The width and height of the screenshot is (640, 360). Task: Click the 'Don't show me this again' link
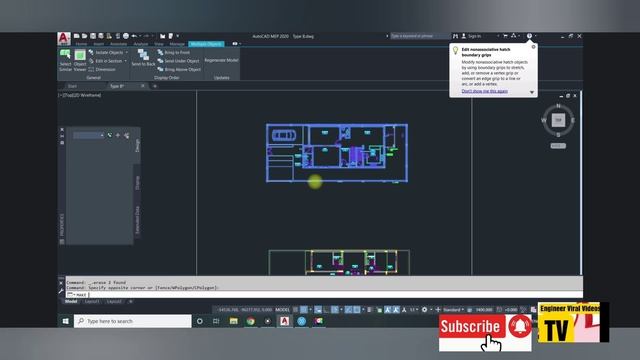tap(484, 91)
